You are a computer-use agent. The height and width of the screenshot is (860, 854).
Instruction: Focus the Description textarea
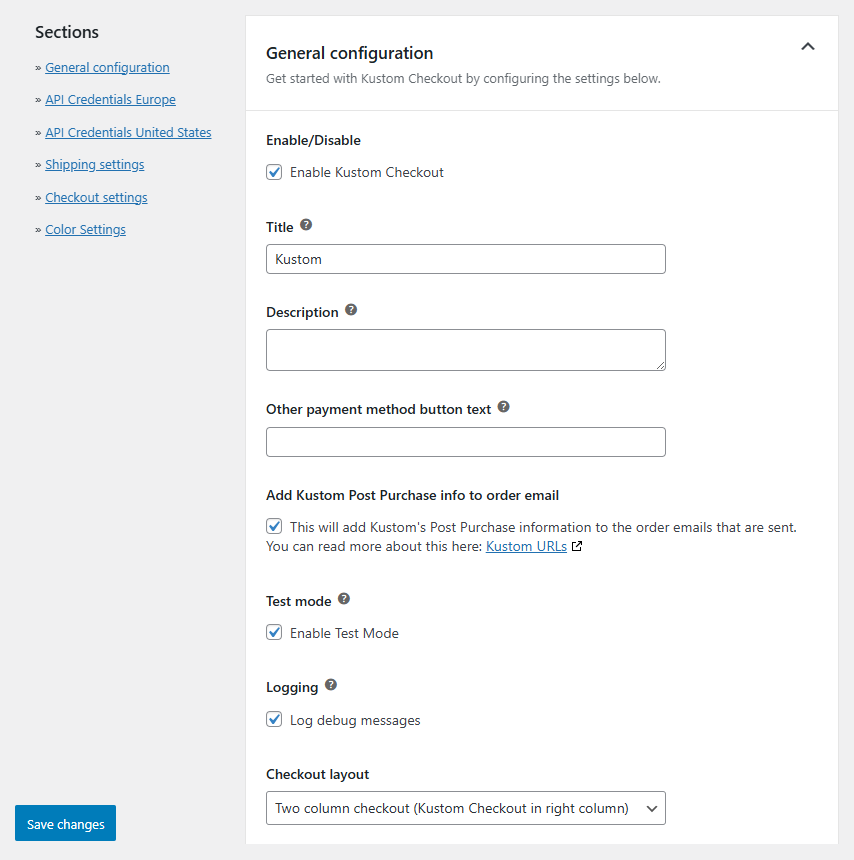point(465,350)
